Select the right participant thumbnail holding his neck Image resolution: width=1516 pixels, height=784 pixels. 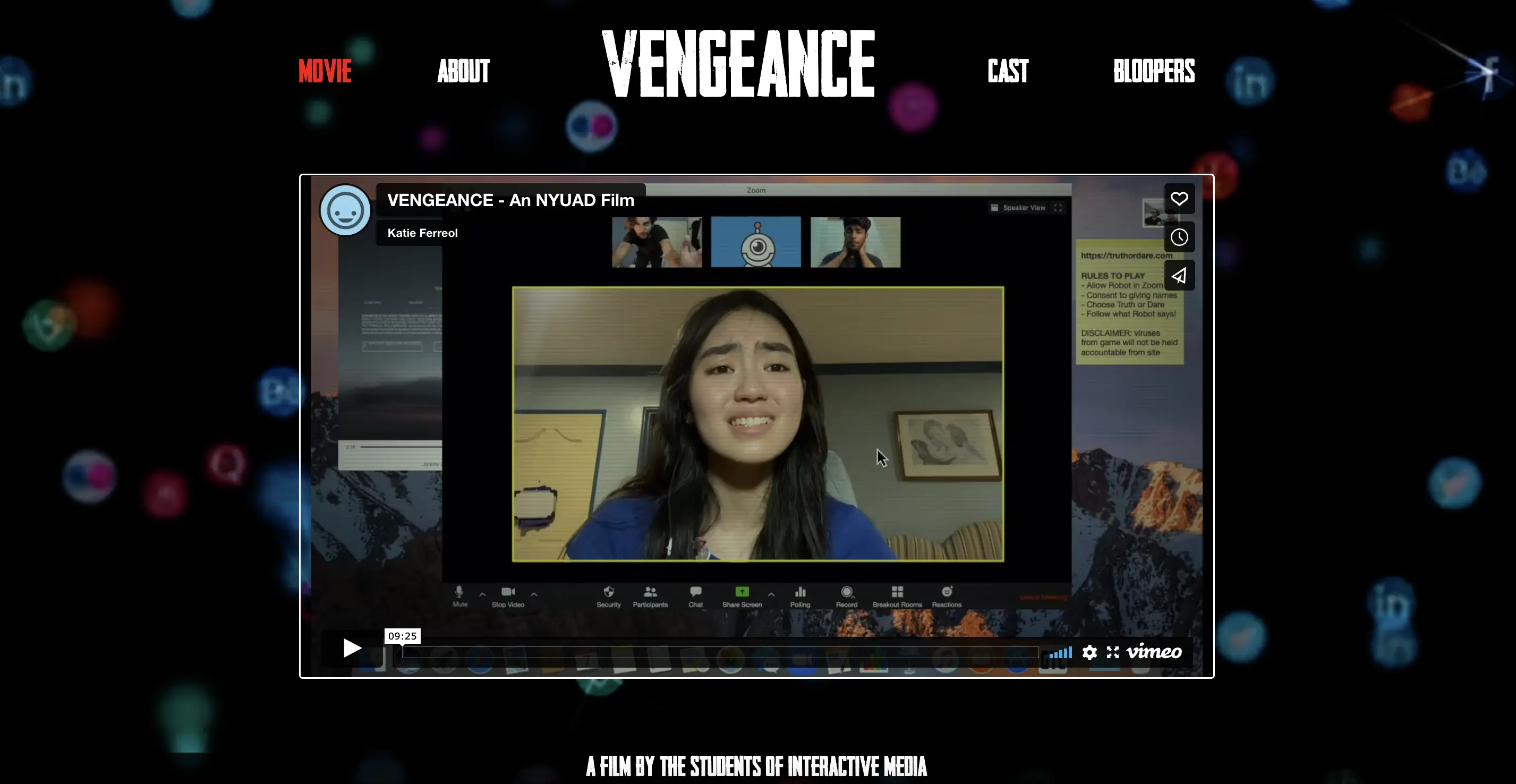click(855, 242)
